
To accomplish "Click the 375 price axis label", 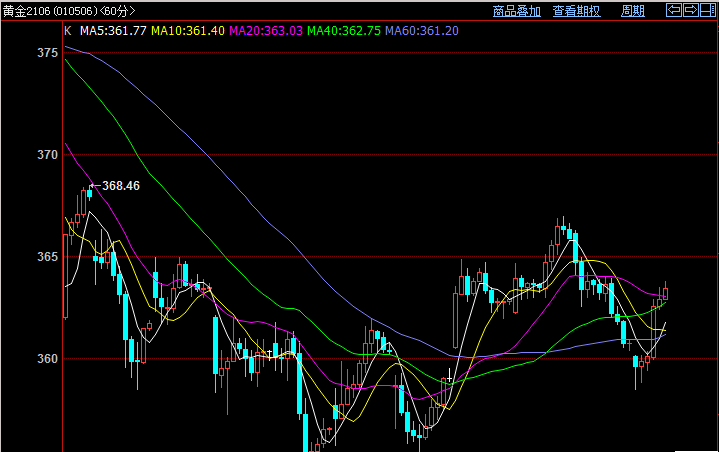I will click(x=48, y=53).
